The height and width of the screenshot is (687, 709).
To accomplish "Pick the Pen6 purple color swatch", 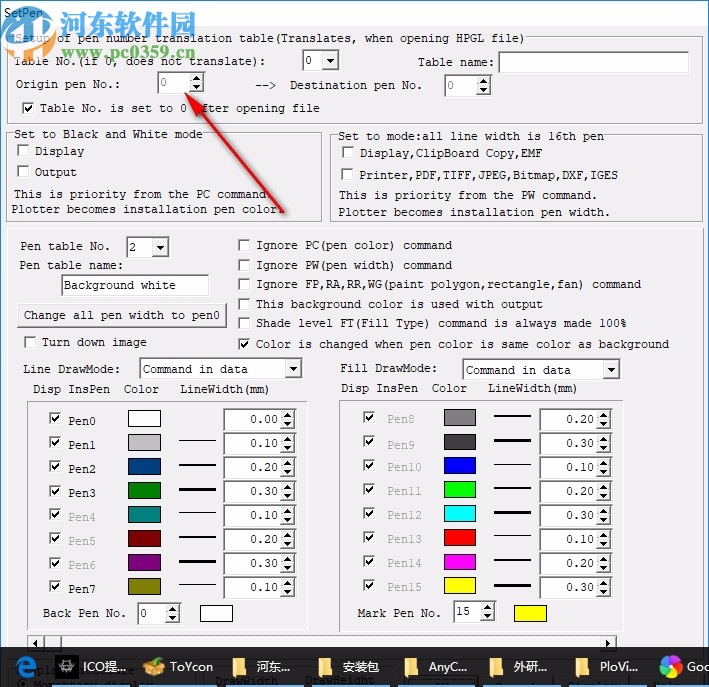I will [144, 562].
